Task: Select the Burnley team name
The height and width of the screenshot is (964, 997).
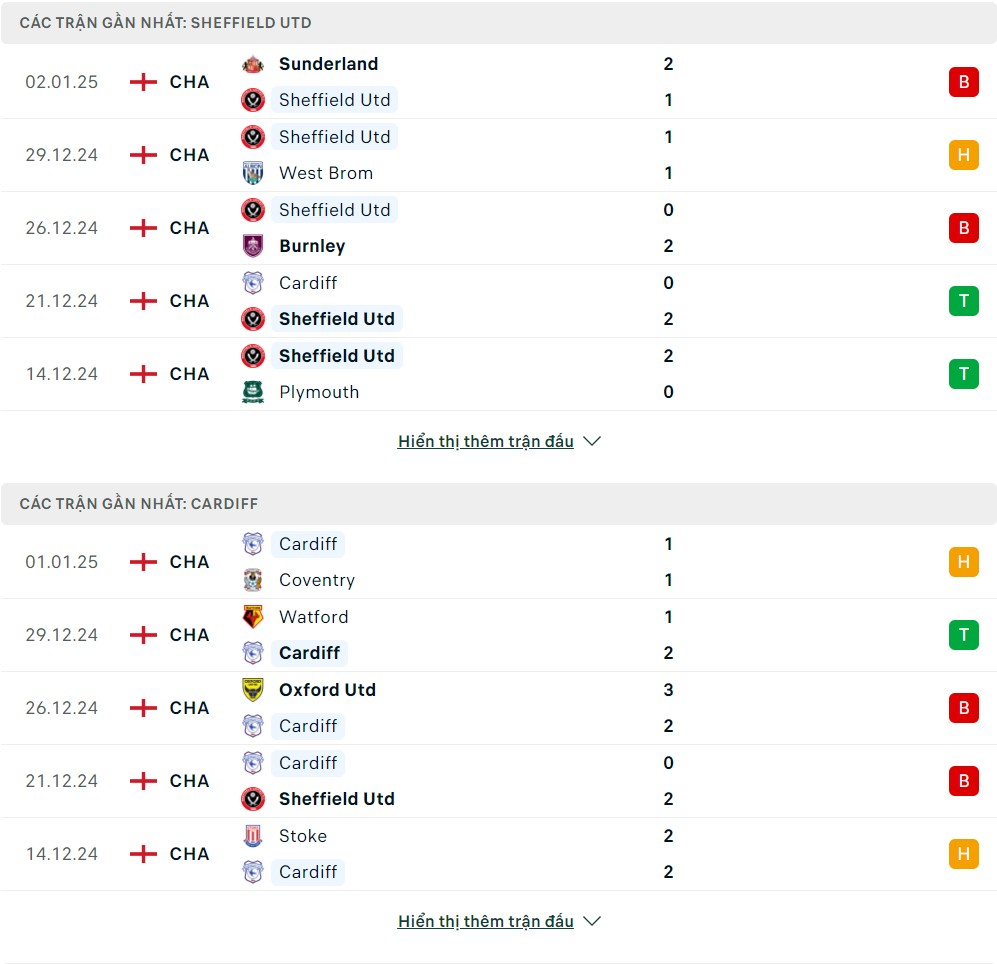Action: pyautogui.click(x=312, y=246)
